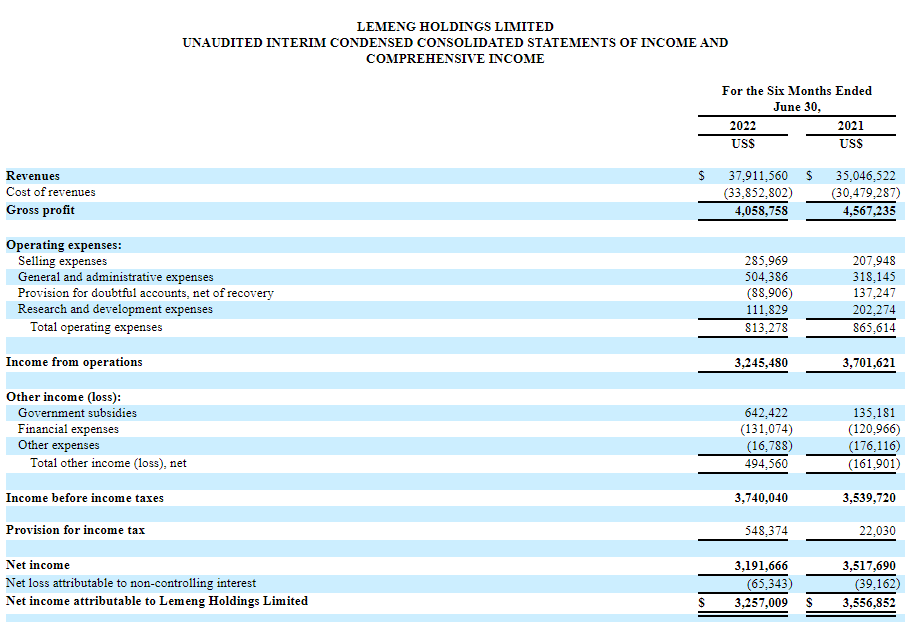Click income from operations value 3,245,480

tap(761, 363)
